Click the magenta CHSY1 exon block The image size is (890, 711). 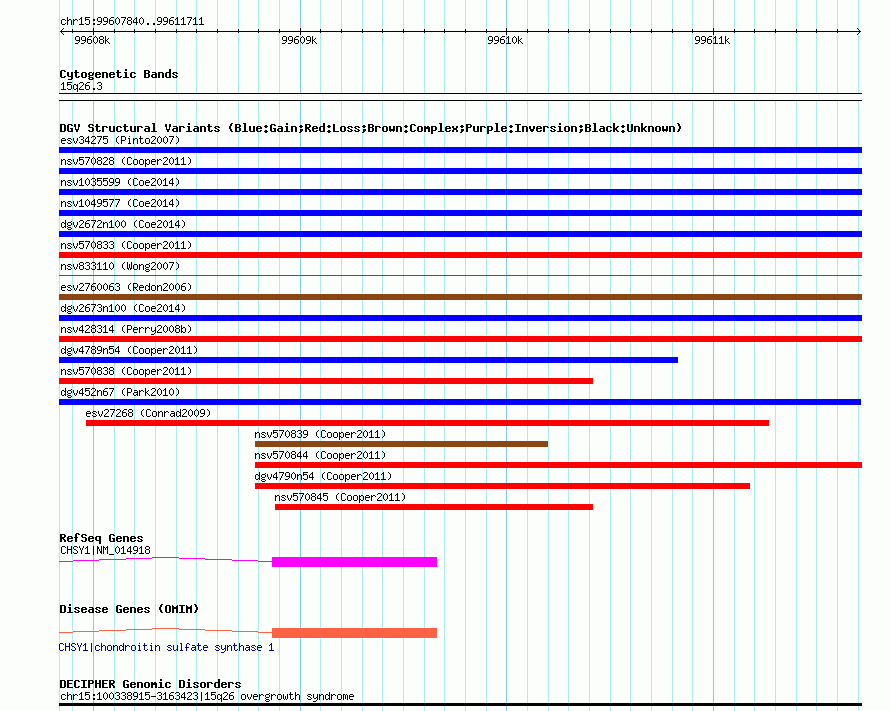tap(354, 562)
